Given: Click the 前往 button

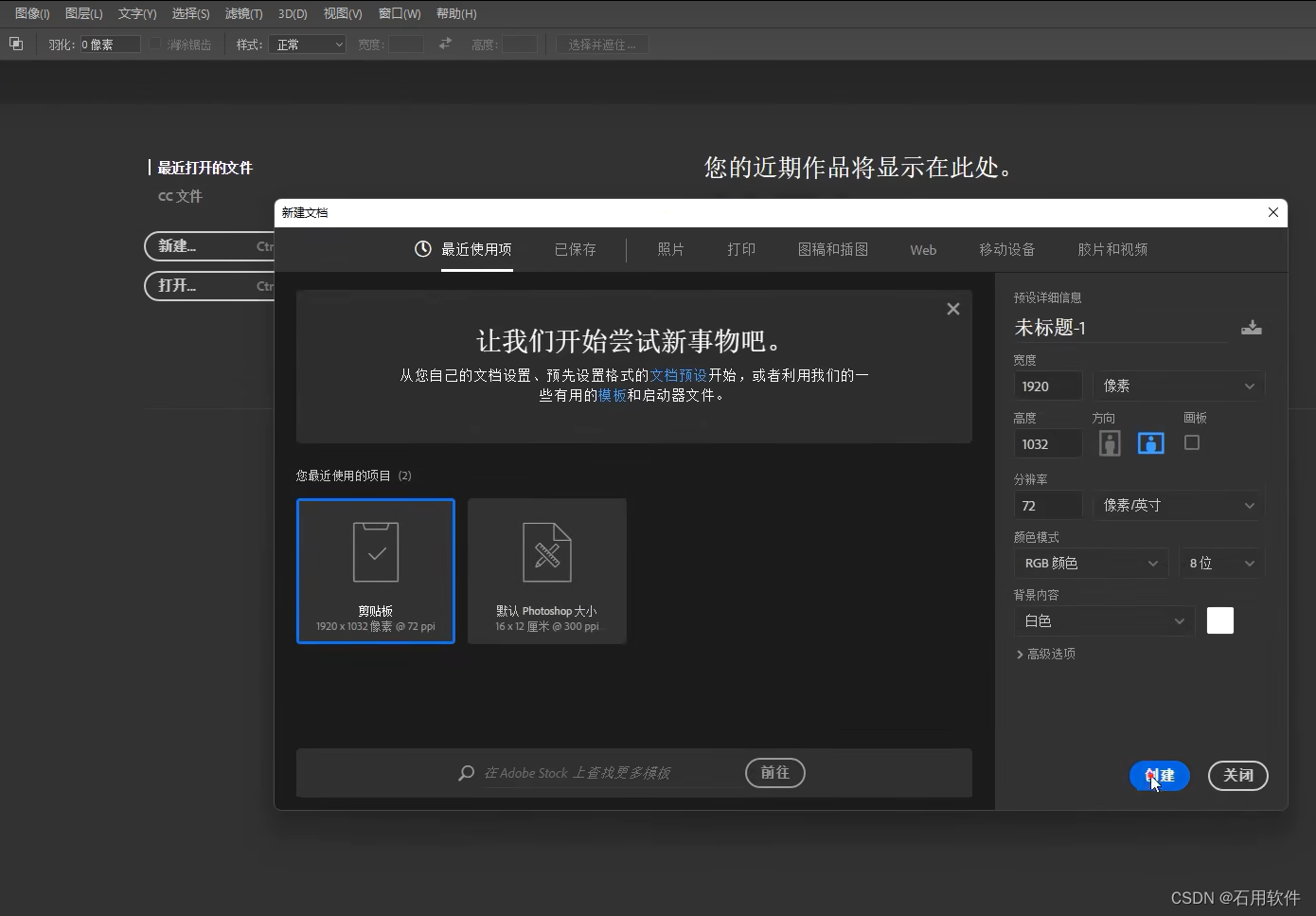Looking at the screenshot, I should [775, 773].
